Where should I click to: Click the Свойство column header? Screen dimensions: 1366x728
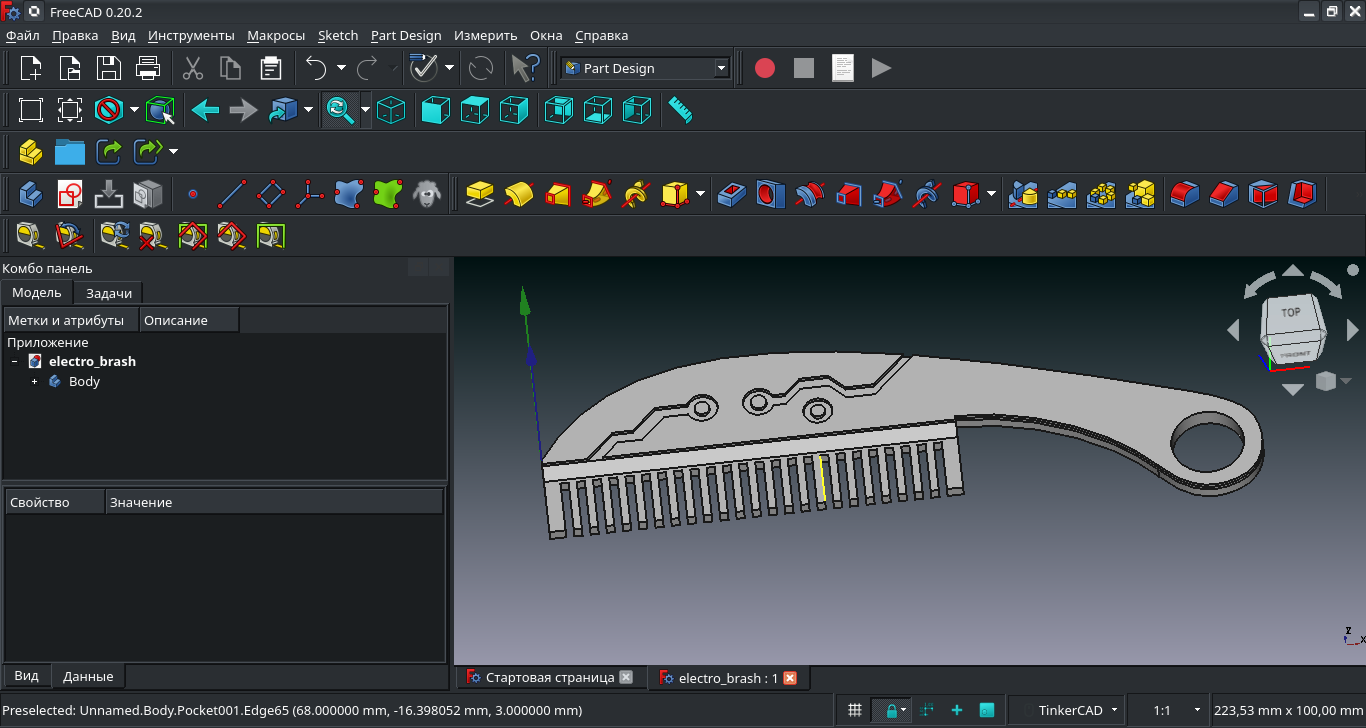click(x=55, y=502)
